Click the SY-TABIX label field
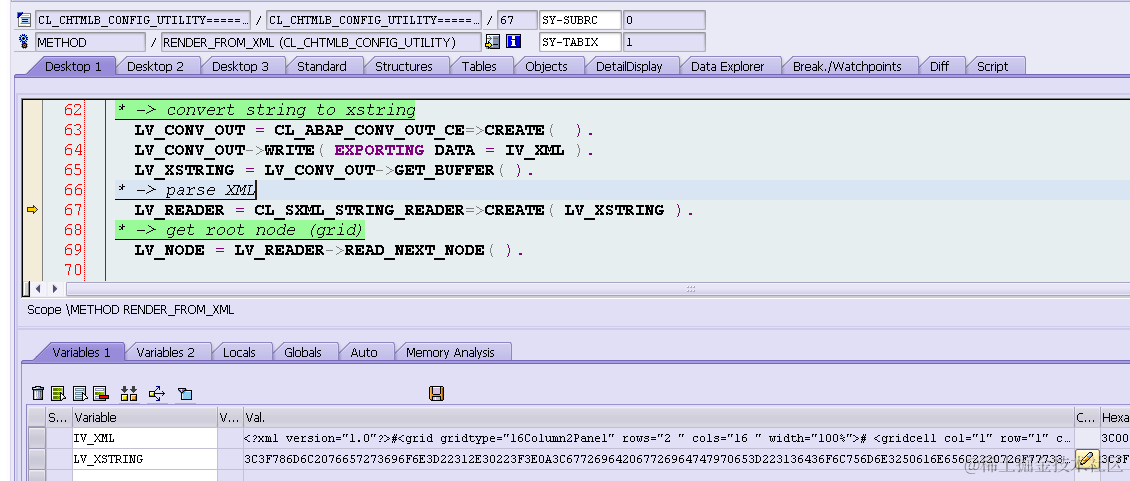 pyautogui.click(x=579, y=42)
